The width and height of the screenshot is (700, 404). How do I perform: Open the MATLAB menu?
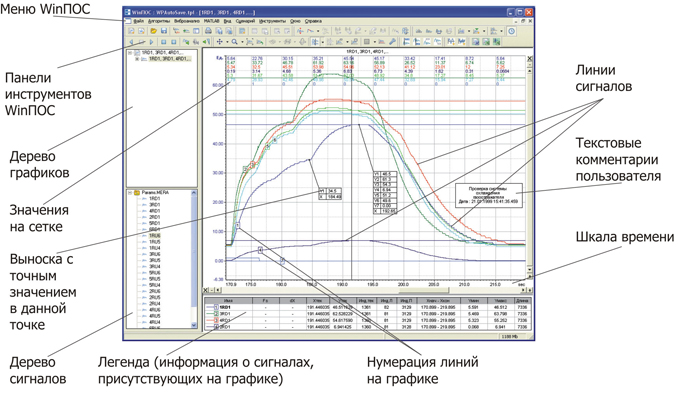[x=211, y=21]
